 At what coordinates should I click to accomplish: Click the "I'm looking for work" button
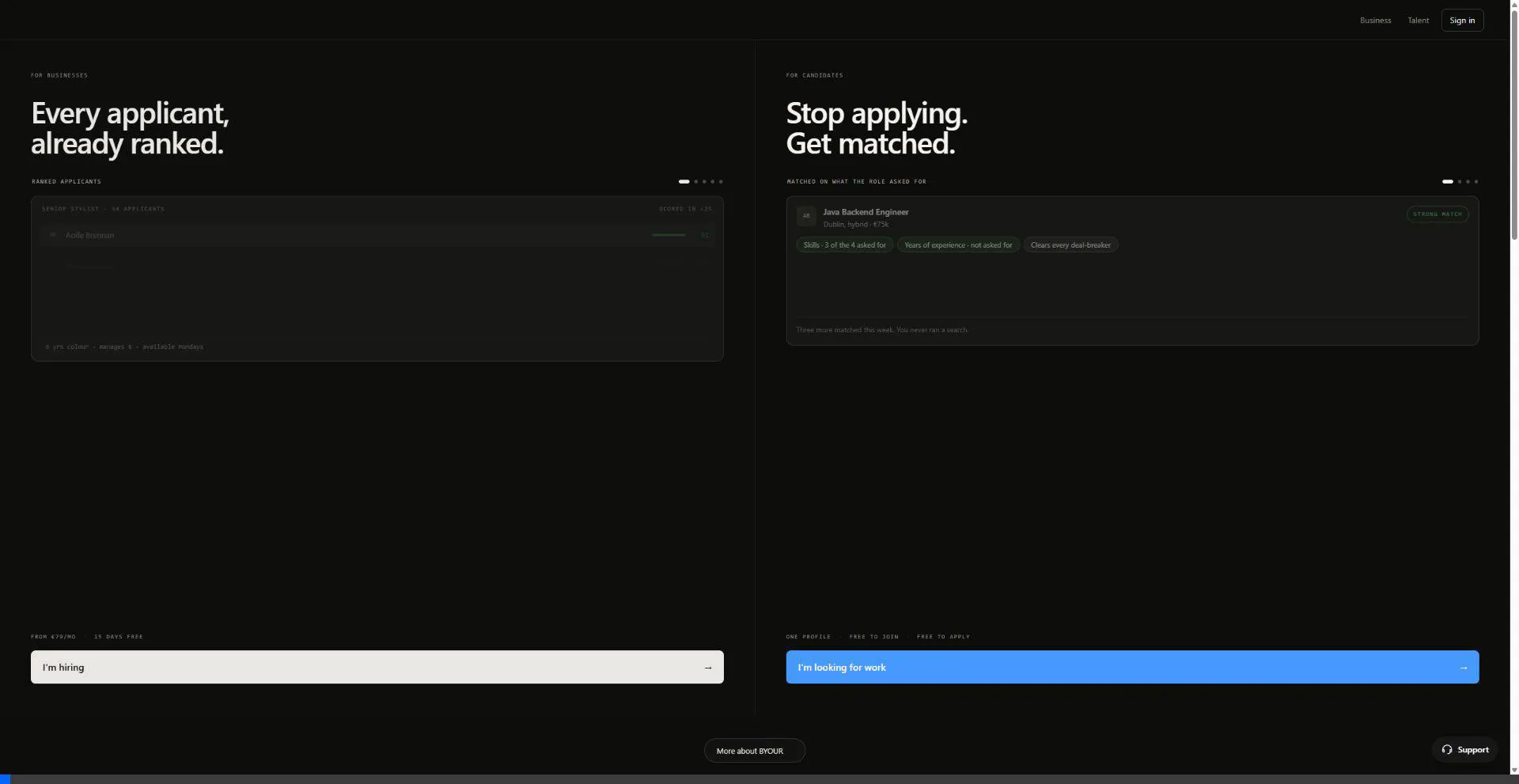1132,667
